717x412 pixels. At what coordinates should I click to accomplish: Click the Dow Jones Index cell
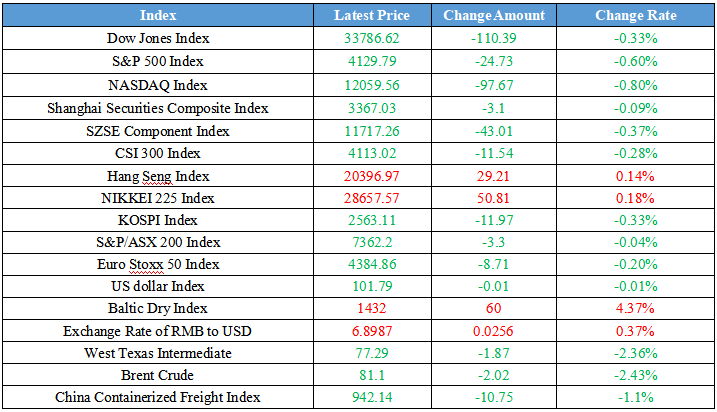coord(158,39)
